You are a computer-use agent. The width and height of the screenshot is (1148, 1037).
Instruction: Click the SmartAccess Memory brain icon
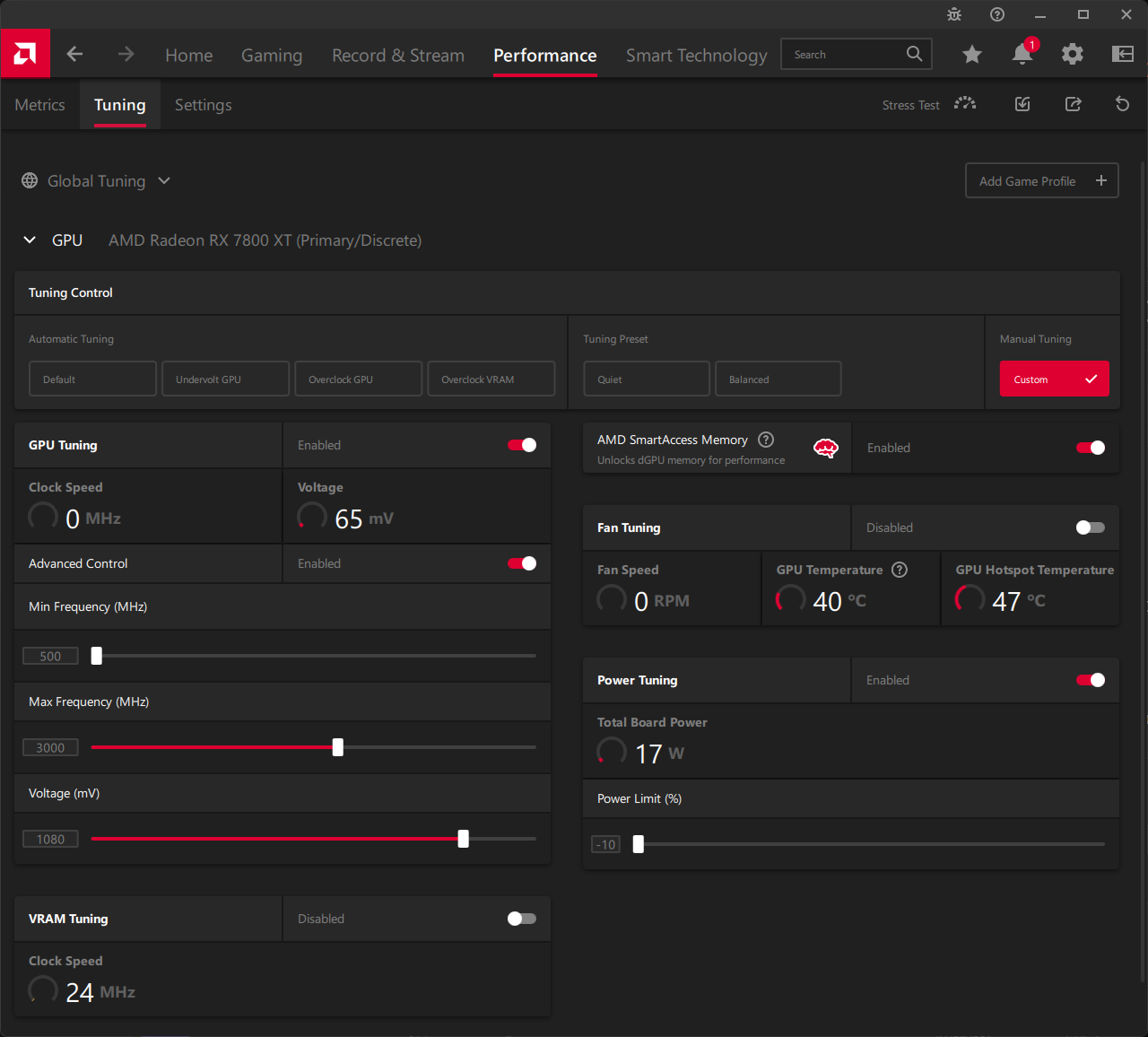[x=825, y=449]
